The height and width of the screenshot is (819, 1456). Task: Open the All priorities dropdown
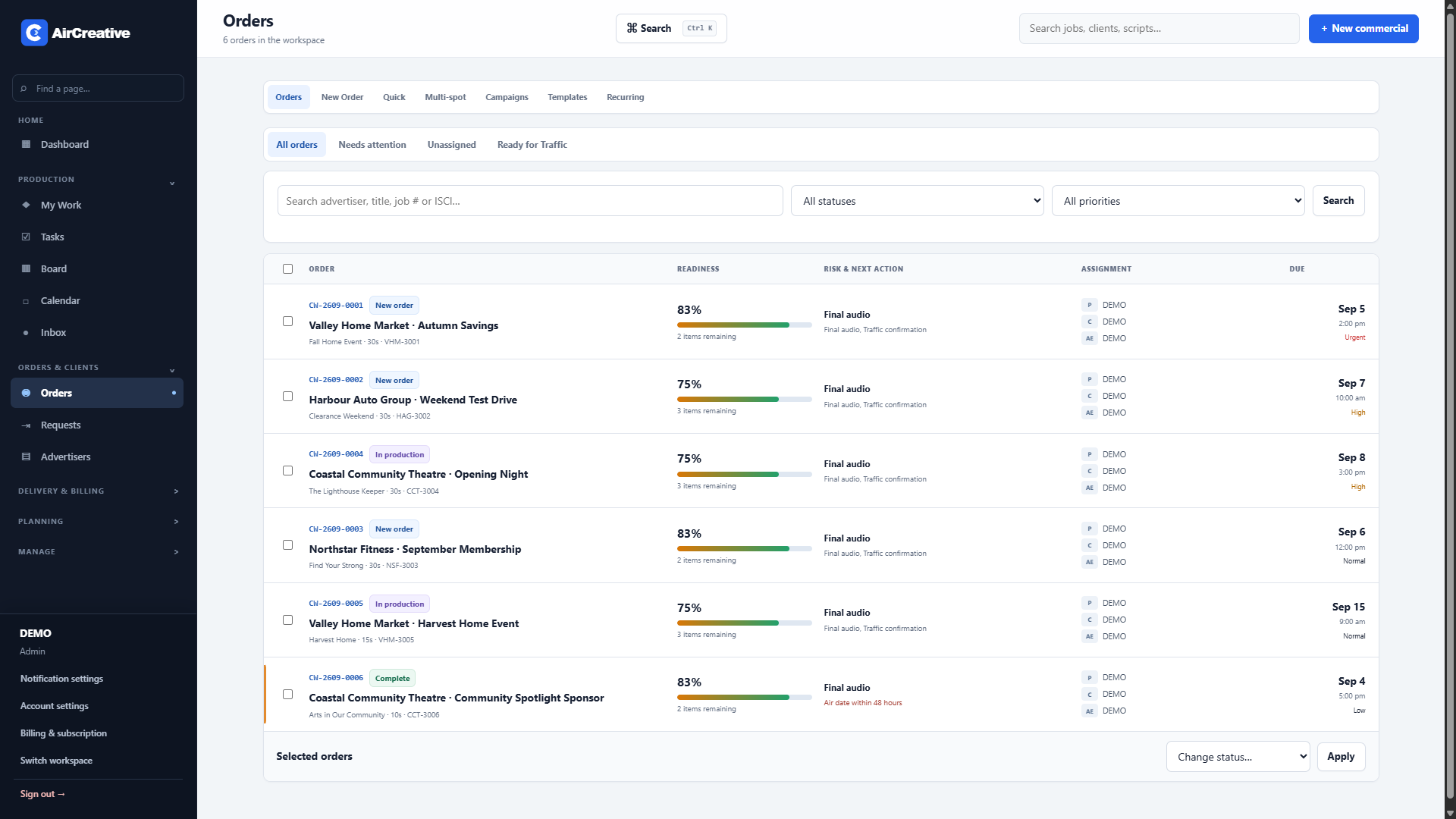(x=1178, y=201)
